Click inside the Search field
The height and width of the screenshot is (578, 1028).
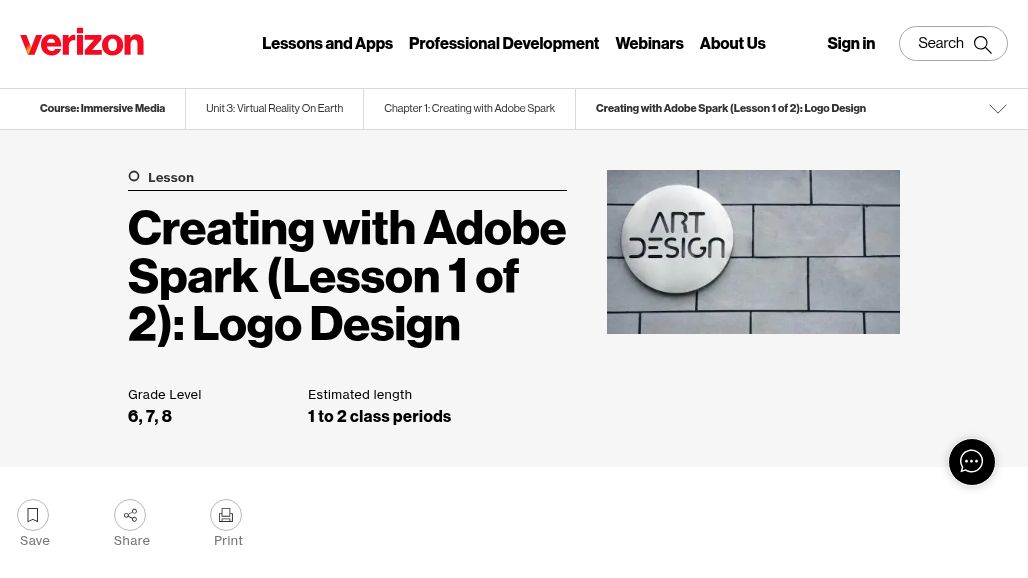point(953,43)
